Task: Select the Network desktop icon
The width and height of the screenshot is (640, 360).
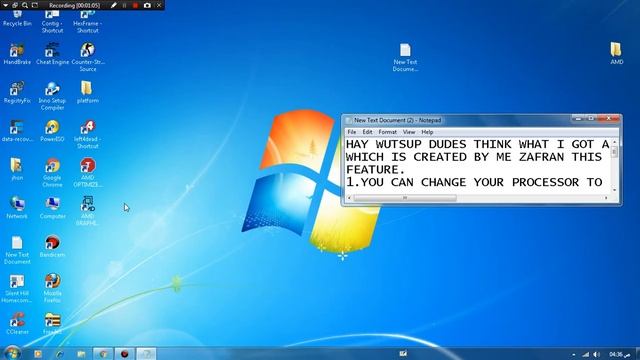Action: pyautogui.click(x=17, y=207)
